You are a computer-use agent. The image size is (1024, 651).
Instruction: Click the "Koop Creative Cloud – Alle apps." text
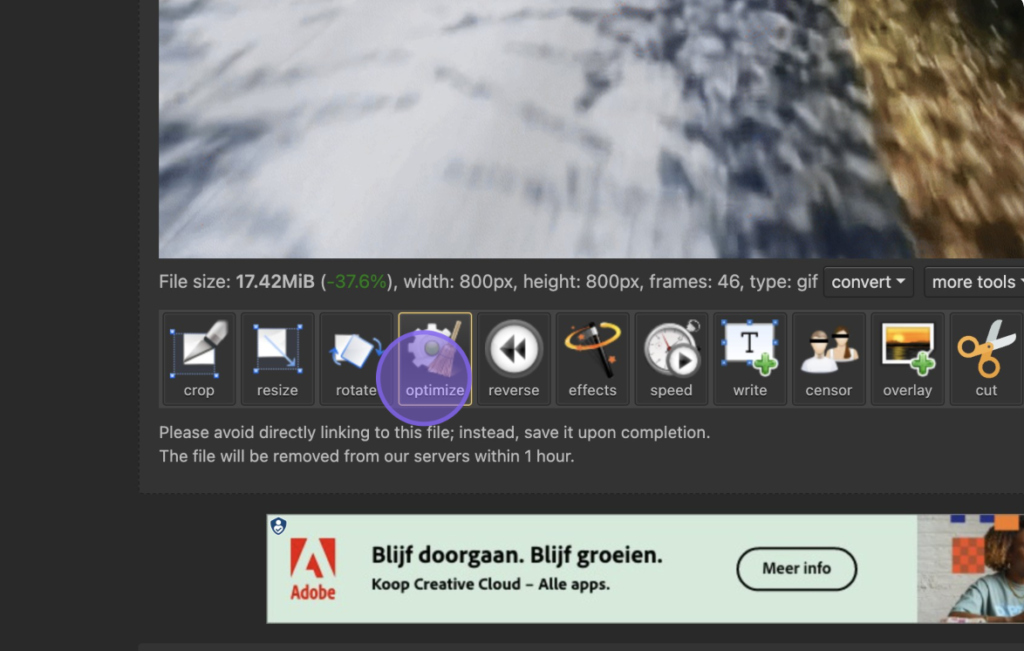point(490,584)
